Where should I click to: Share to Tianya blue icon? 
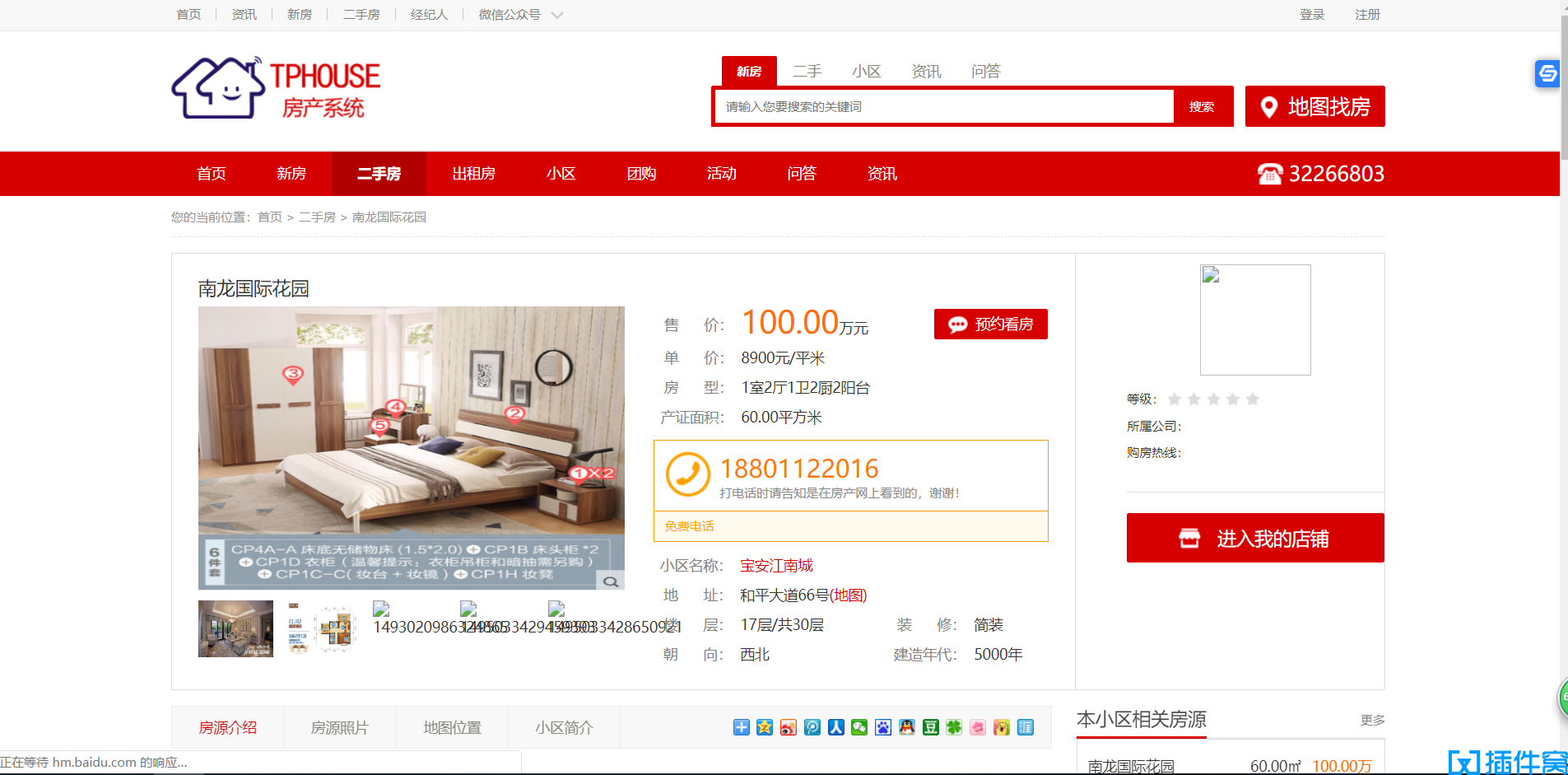[1026, 727]
